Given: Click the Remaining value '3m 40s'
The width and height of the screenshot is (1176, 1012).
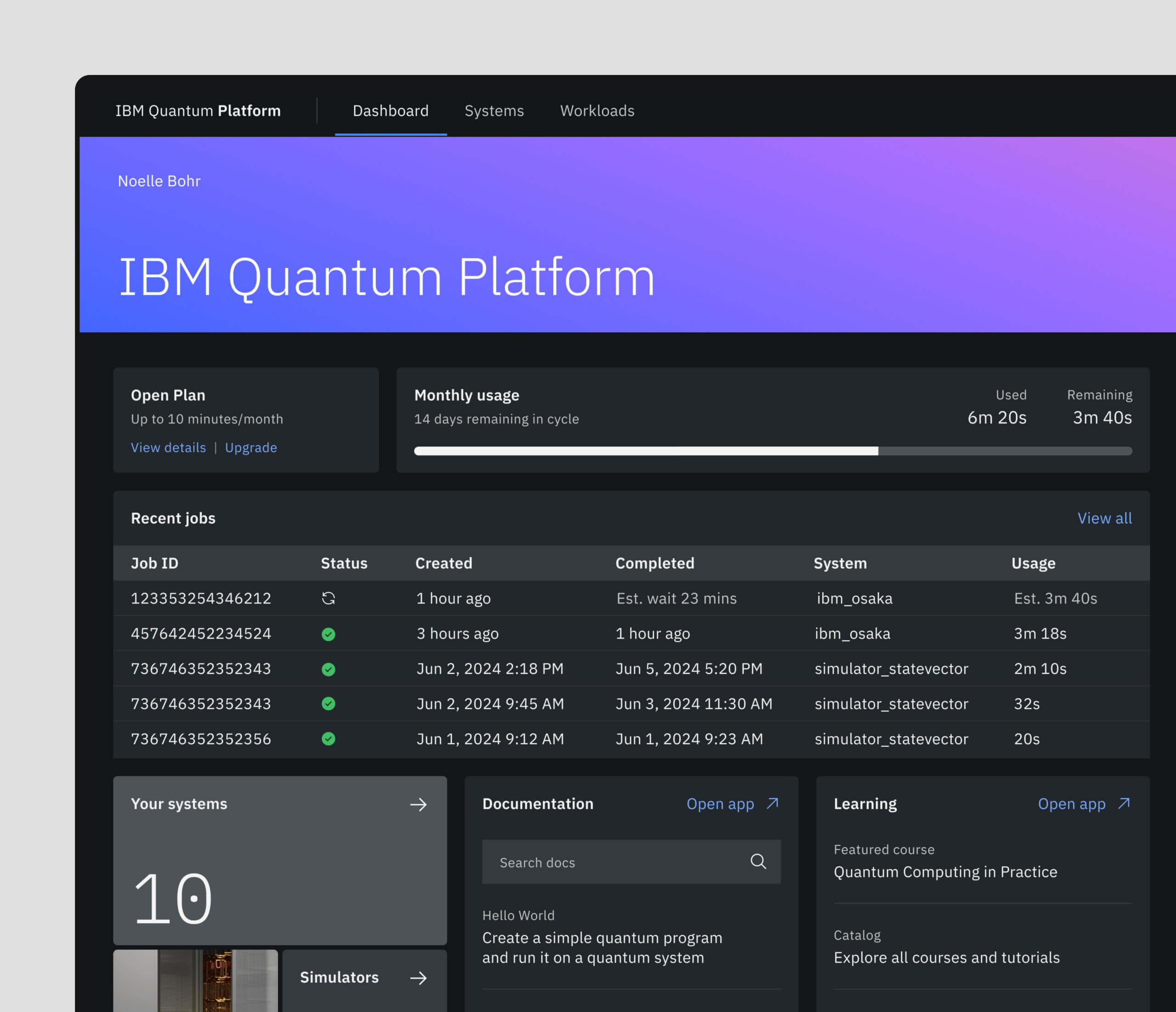Looking at the screenshot, I should (1102, 418).
